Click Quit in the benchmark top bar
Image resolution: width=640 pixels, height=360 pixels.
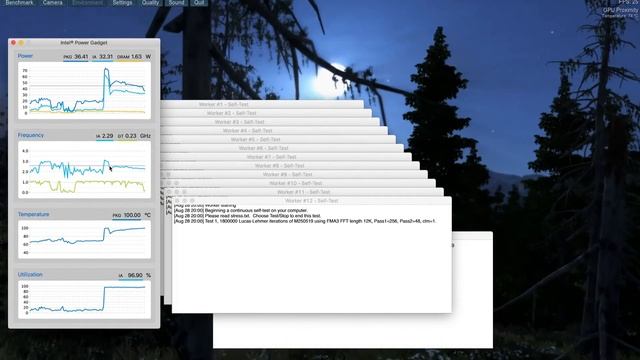point(199,2)
